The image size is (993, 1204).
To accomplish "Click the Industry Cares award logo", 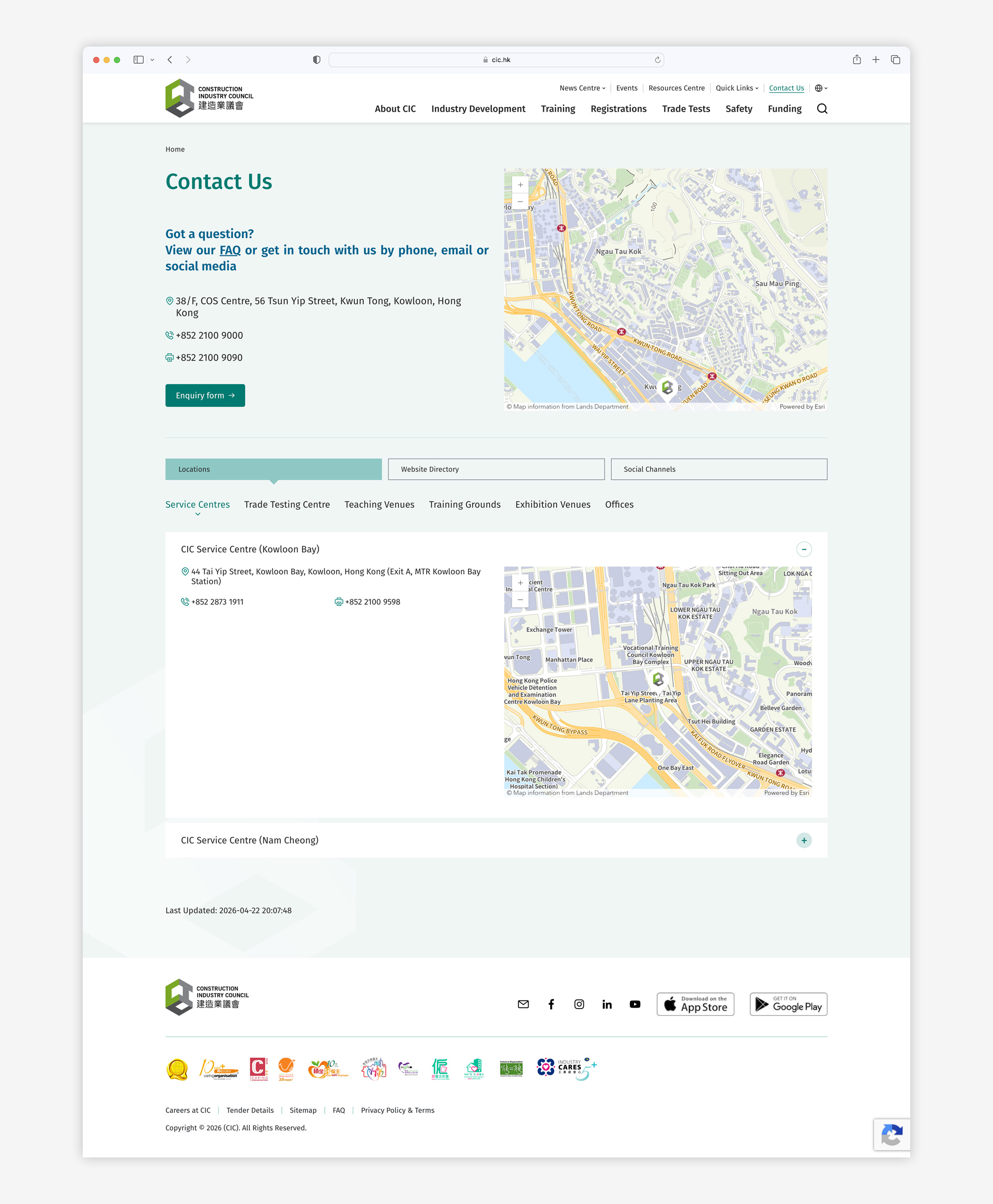I will coord(567,1068).
